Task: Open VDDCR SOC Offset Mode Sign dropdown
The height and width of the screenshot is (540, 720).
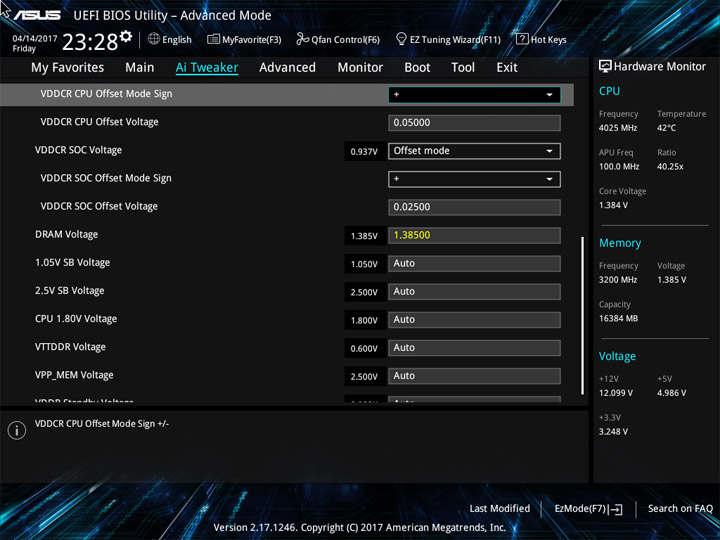Action: pos(474,179)
